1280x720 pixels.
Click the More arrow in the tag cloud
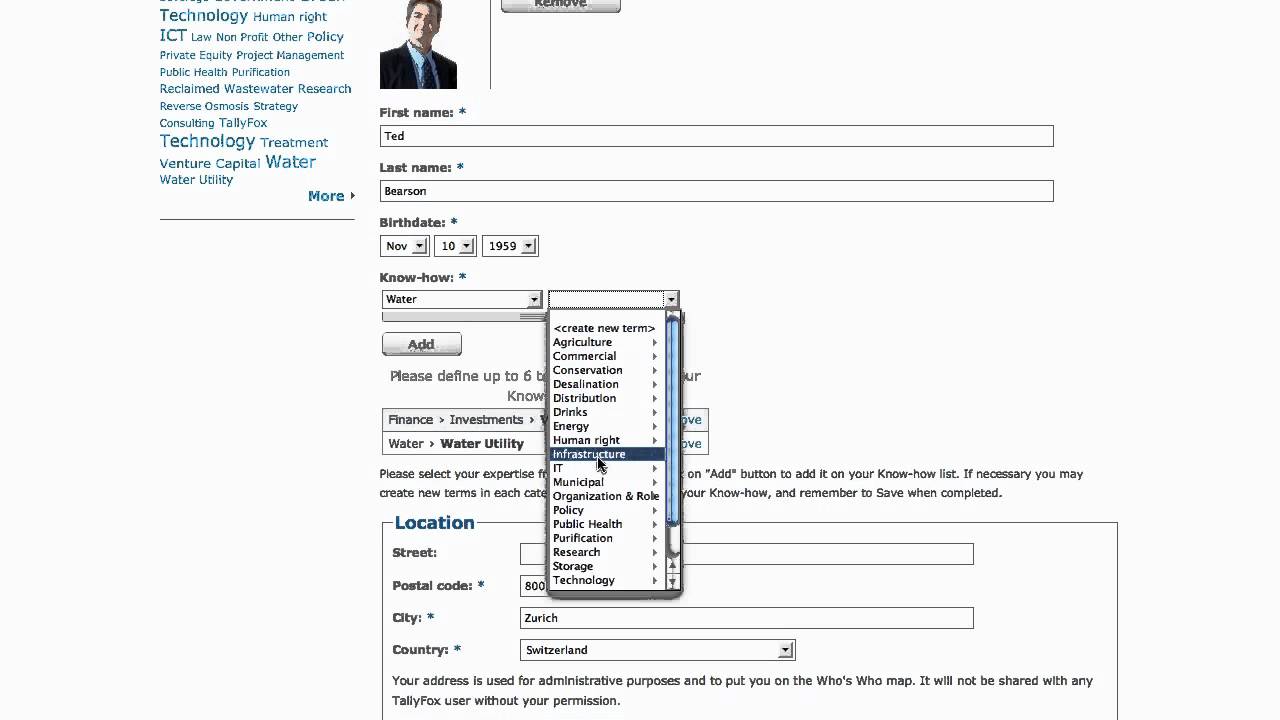[352, 196]
